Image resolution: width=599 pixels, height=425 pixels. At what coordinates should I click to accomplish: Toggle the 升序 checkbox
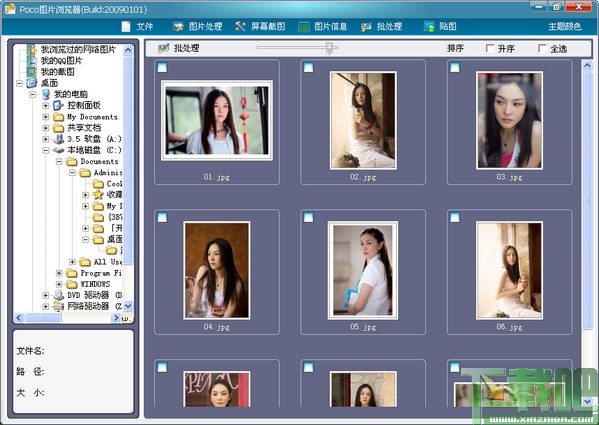tap(489, 48)
